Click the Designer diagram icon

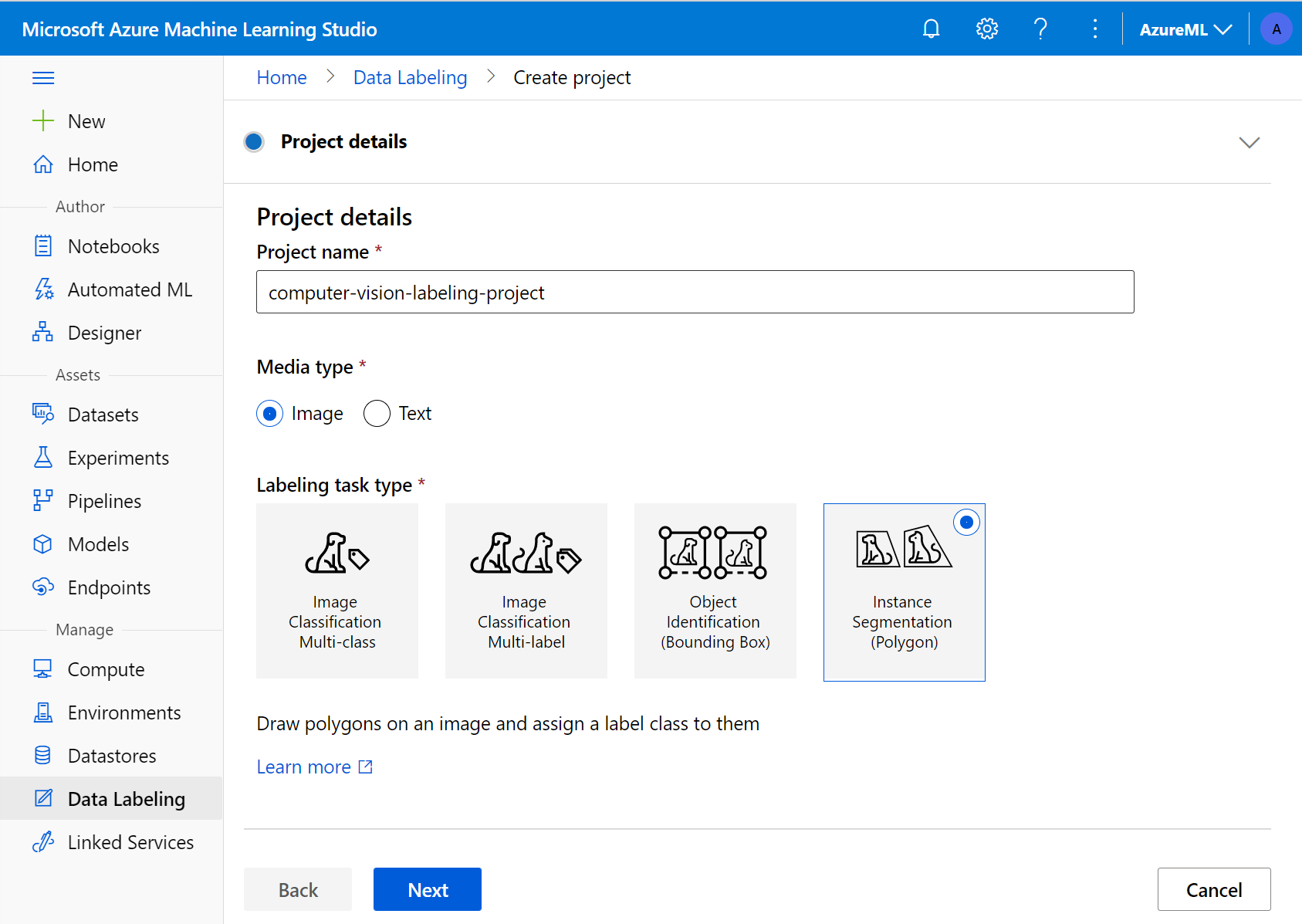(43, 333)
